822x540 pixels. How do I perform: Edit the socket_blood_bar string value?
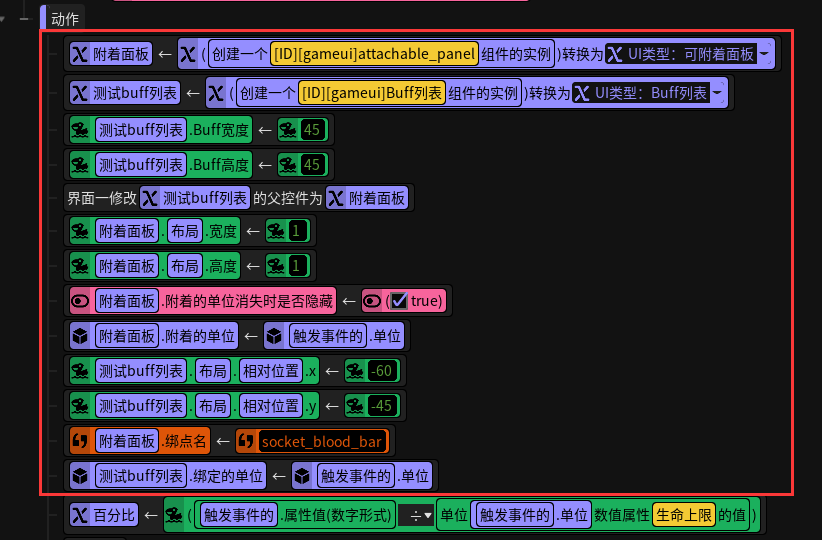coord(322,441)
